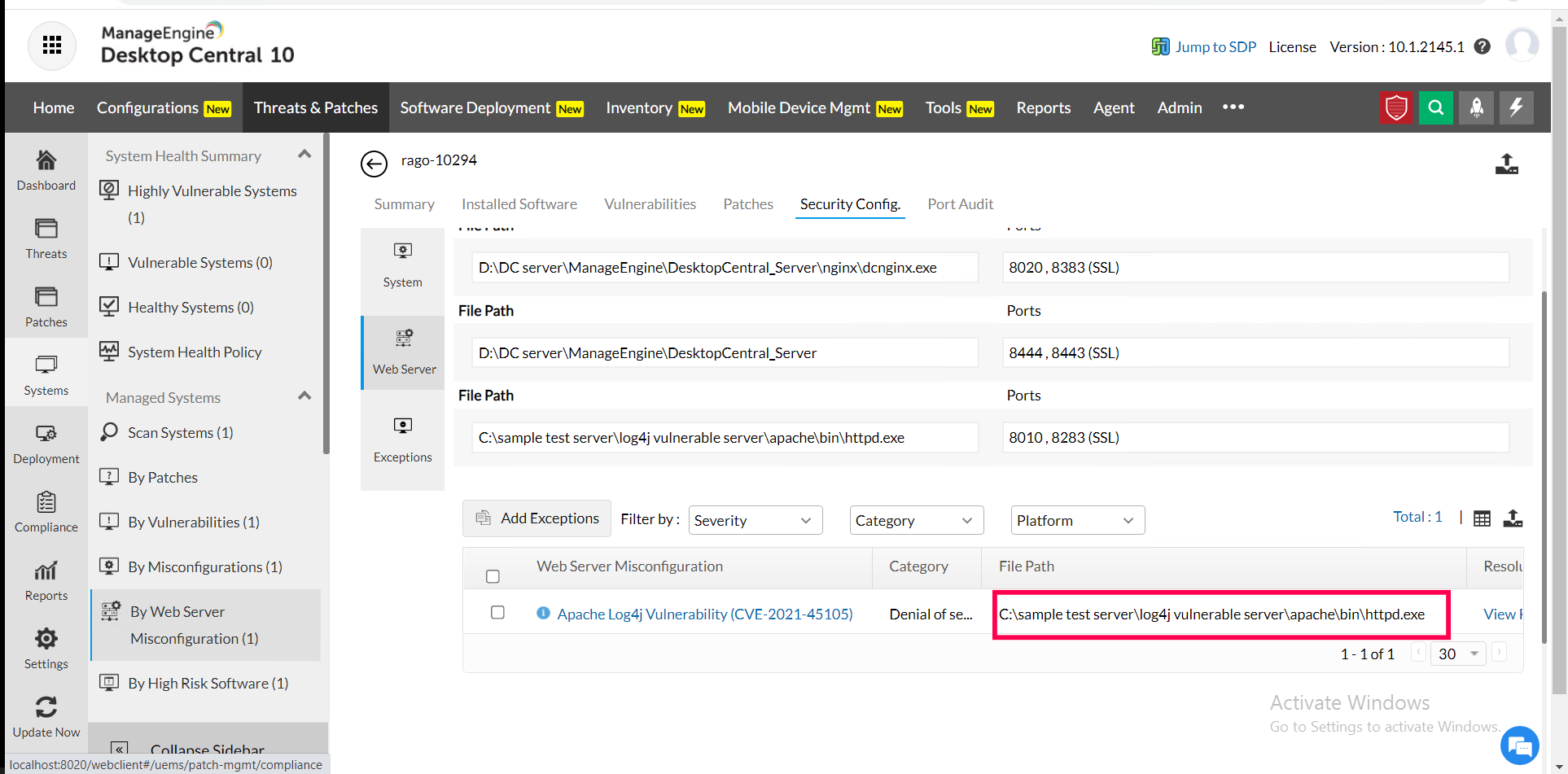This screenshot has width=1568, height=774.
Task: Collapse the Managed Systems section
Action: pos(304,396)
